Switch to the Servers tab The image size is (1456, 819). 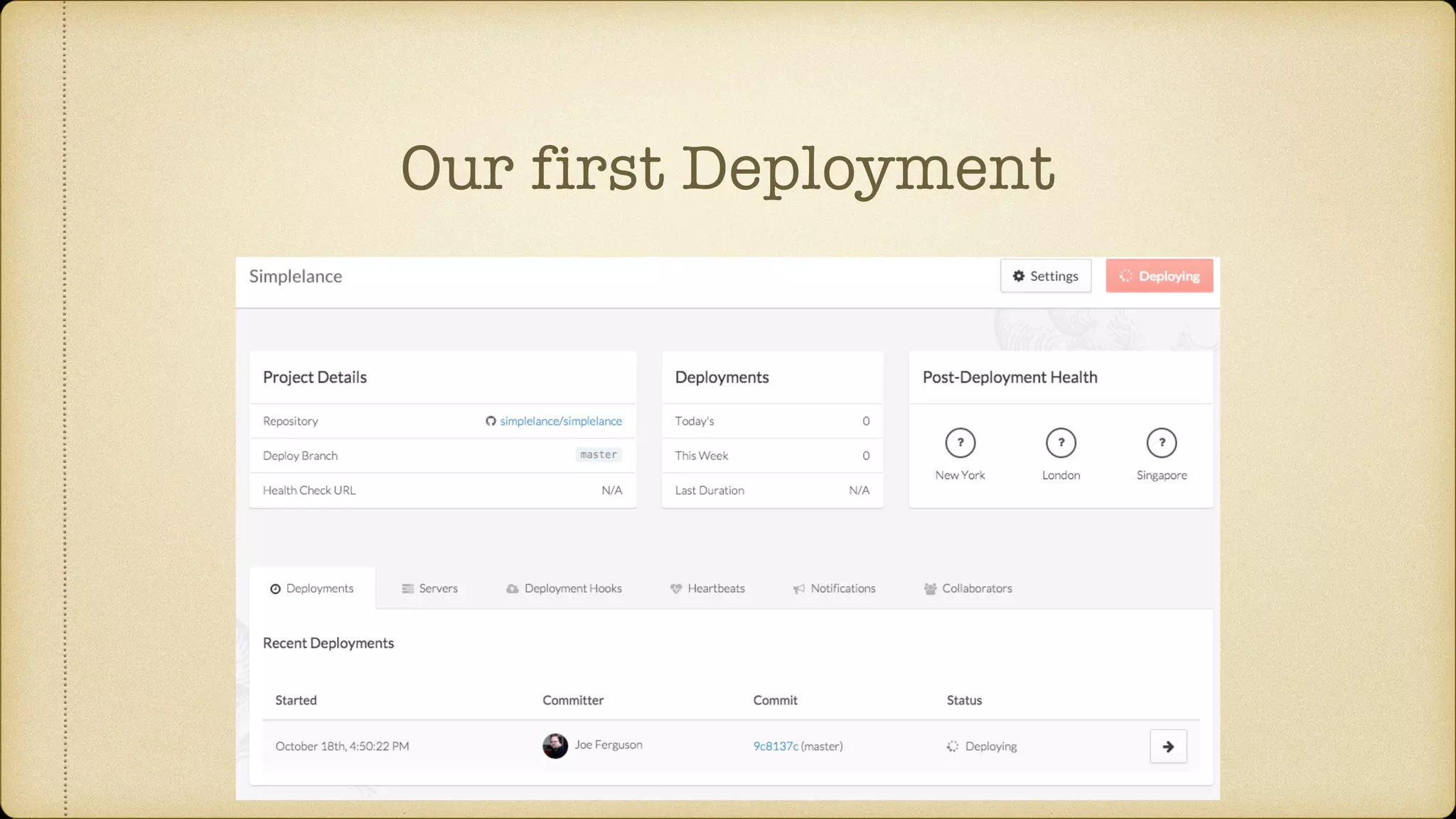point(429,589)
